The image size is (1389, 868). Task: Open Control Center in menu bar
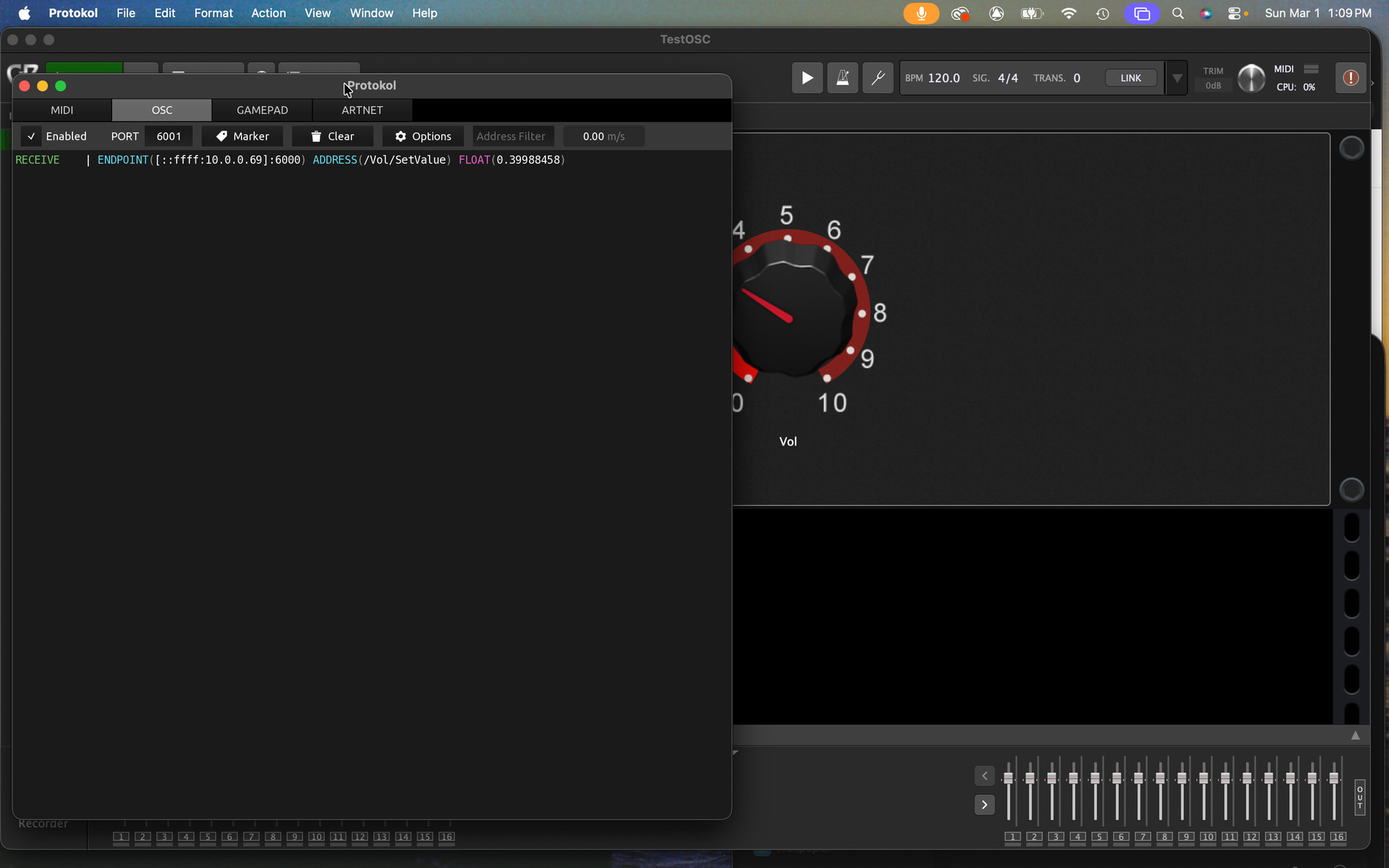(x=1234, y=13)
